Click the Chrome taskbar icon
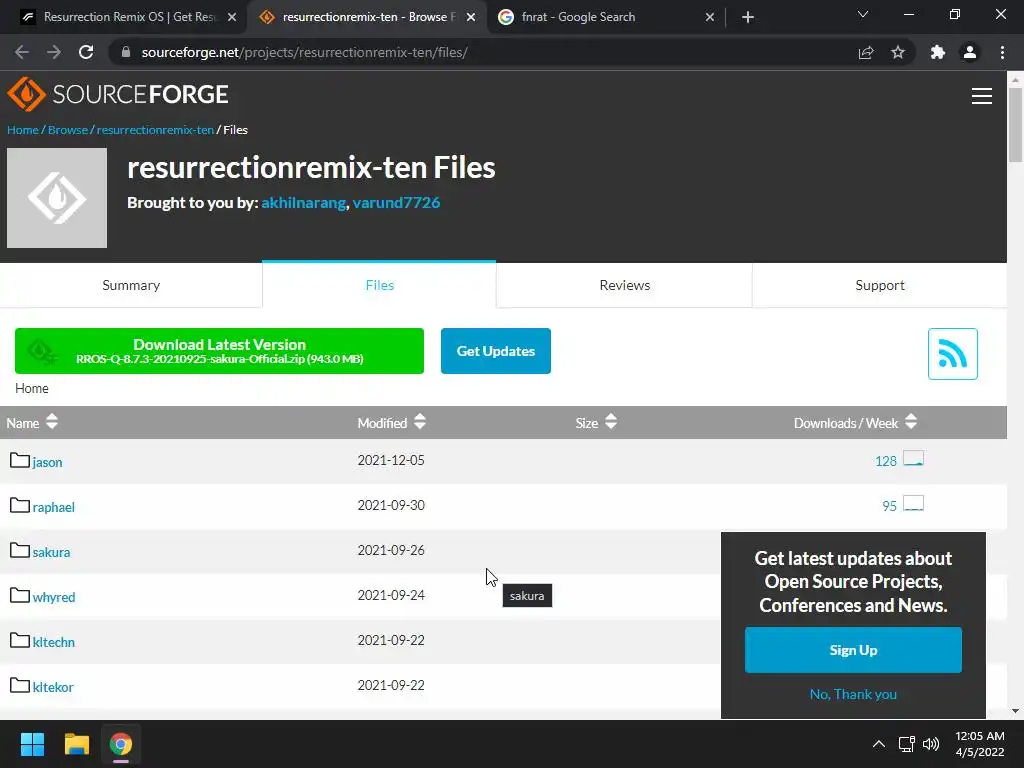 [x=121, y=744]
